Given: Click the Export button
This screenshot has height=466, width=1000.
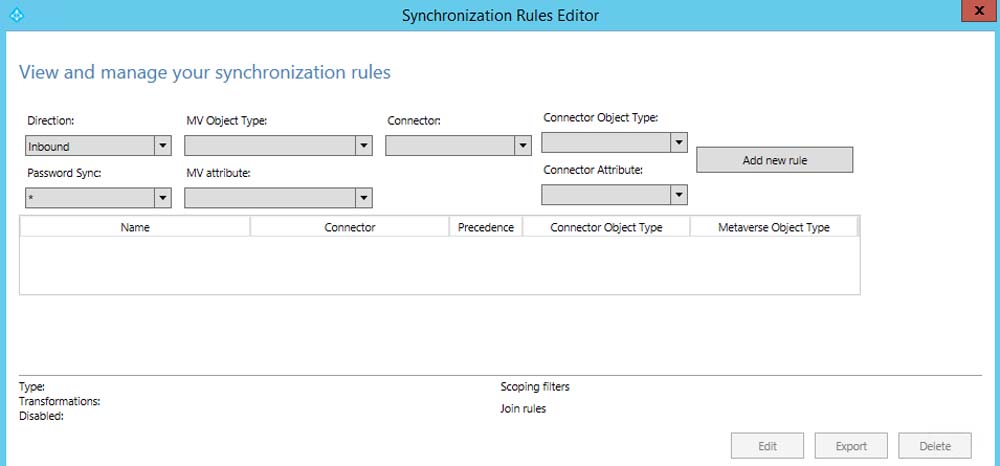Looking at the screenshot, I should (x=851, y=446).
